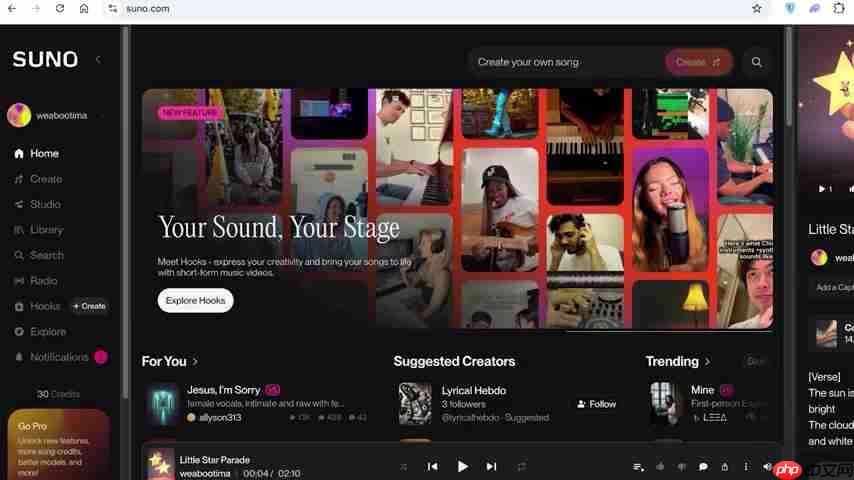The height and width of the screenshot is (480, 854).
Task: Open Library in the sidebar
Action: click(x=39, y=230)
